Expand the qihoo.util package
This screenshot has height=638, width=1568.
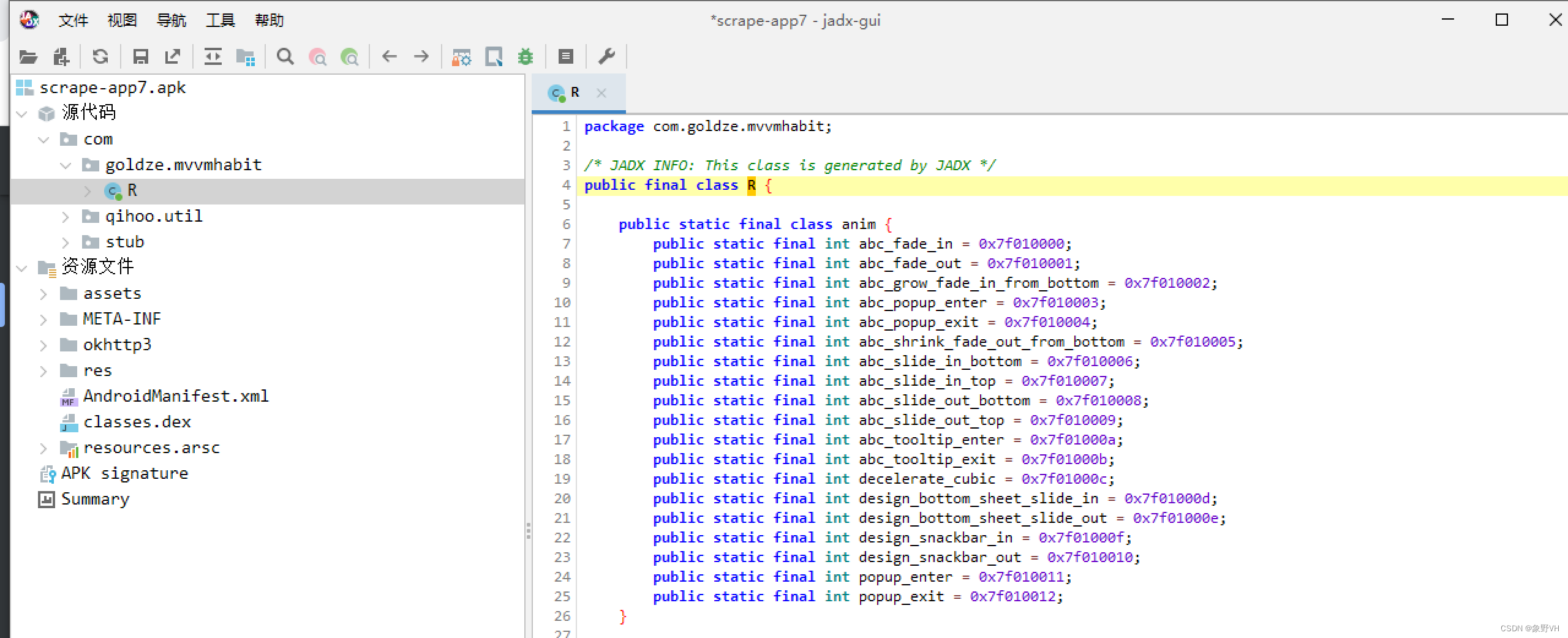point(66,217)
